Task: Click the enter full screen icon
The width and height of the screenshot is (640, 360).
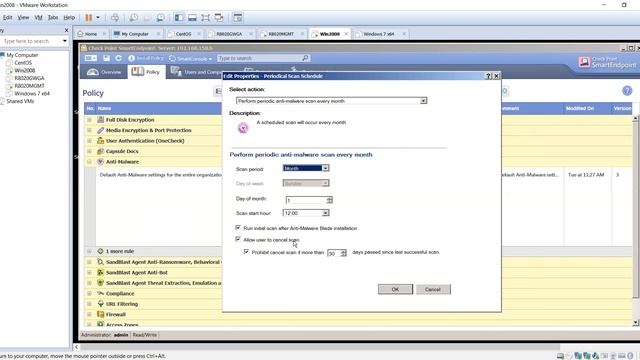Action: click(x=205, y=18)
